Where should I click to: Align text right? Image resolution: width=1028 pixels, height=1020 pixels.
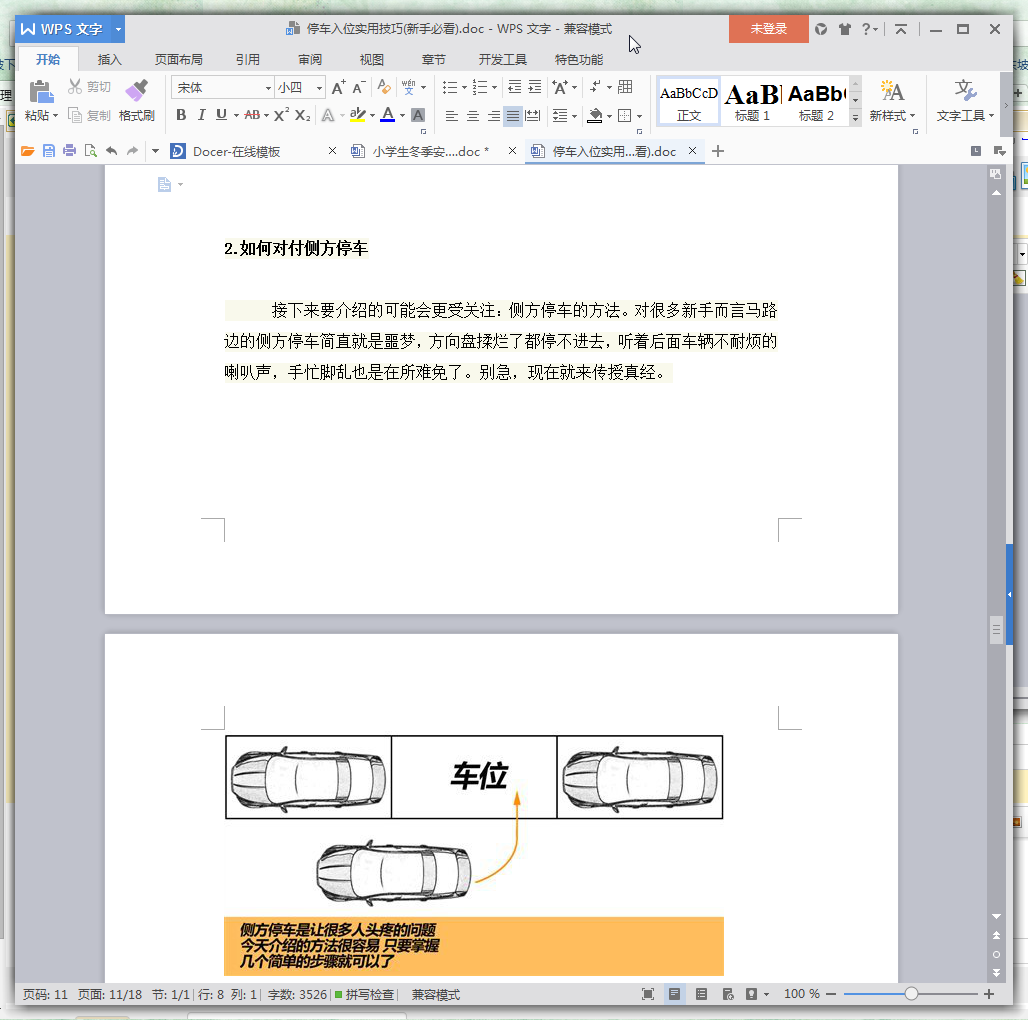[494, 116]
